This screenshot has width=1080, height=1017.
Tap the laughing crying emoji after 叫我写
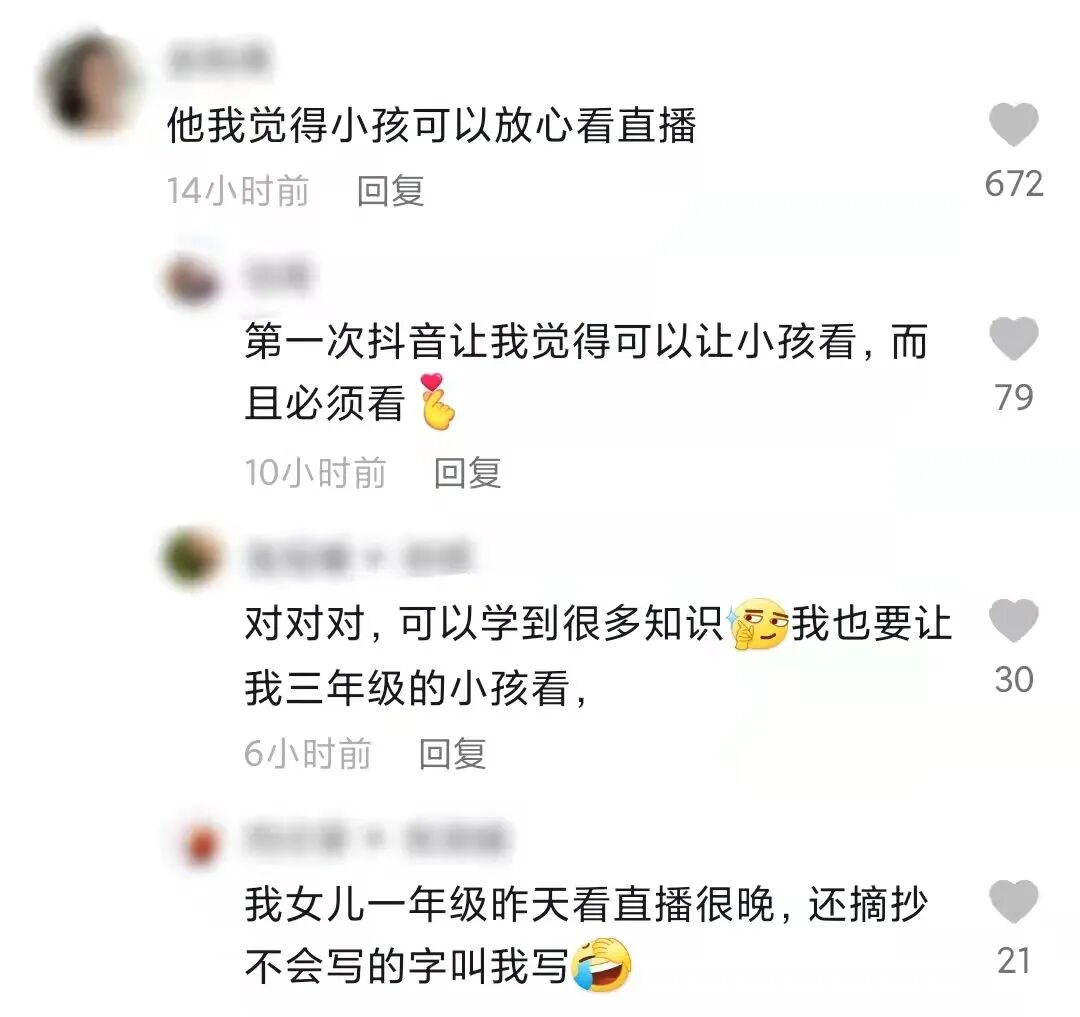(x=601, y=963)
